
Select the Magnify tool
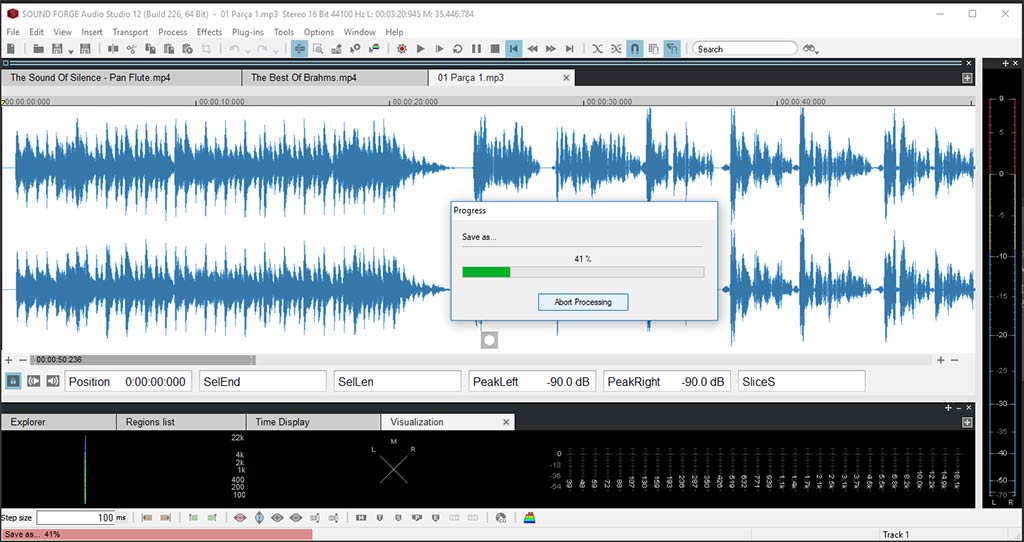[x=318, y=49]
